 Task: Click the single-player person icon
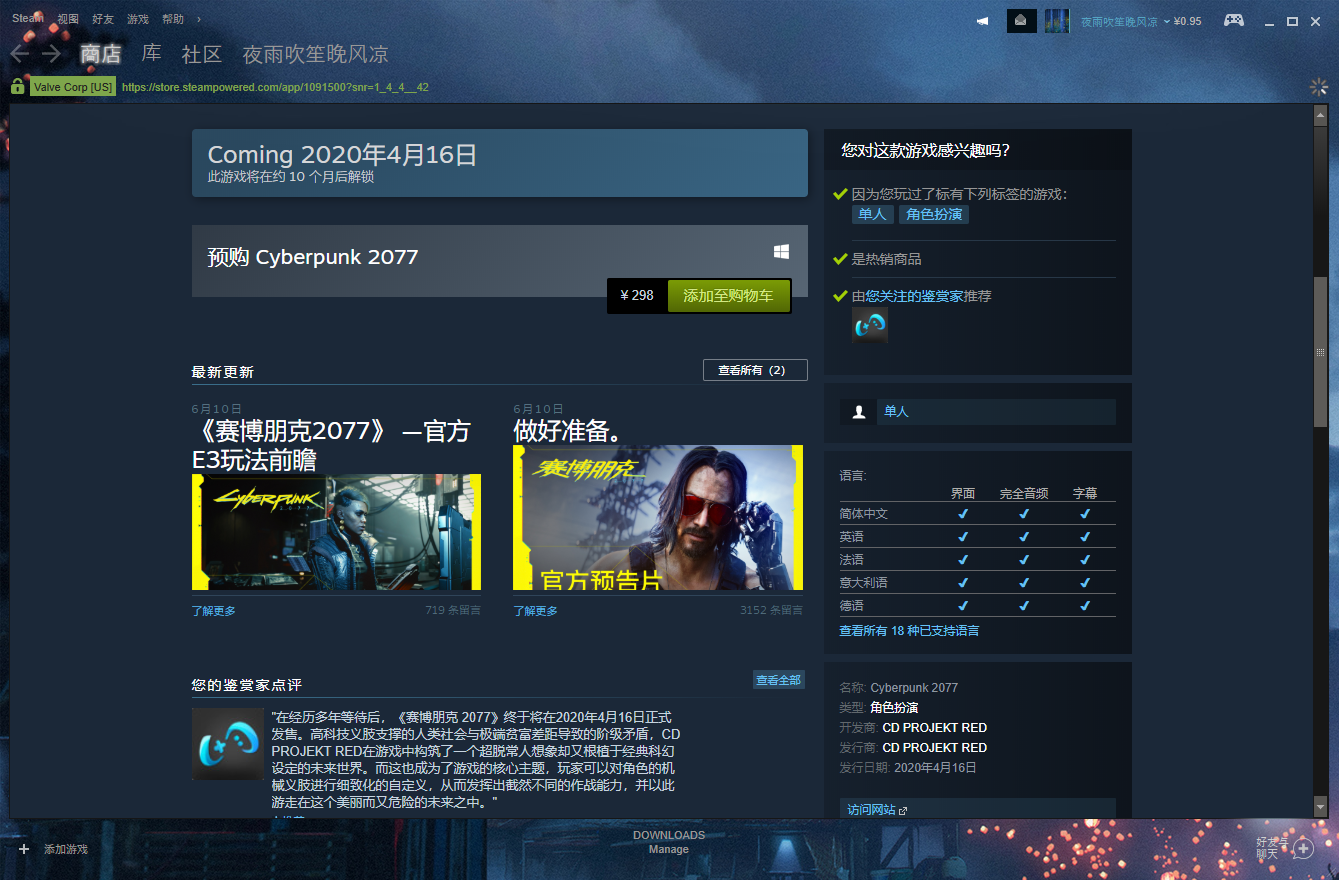point(858,412)
